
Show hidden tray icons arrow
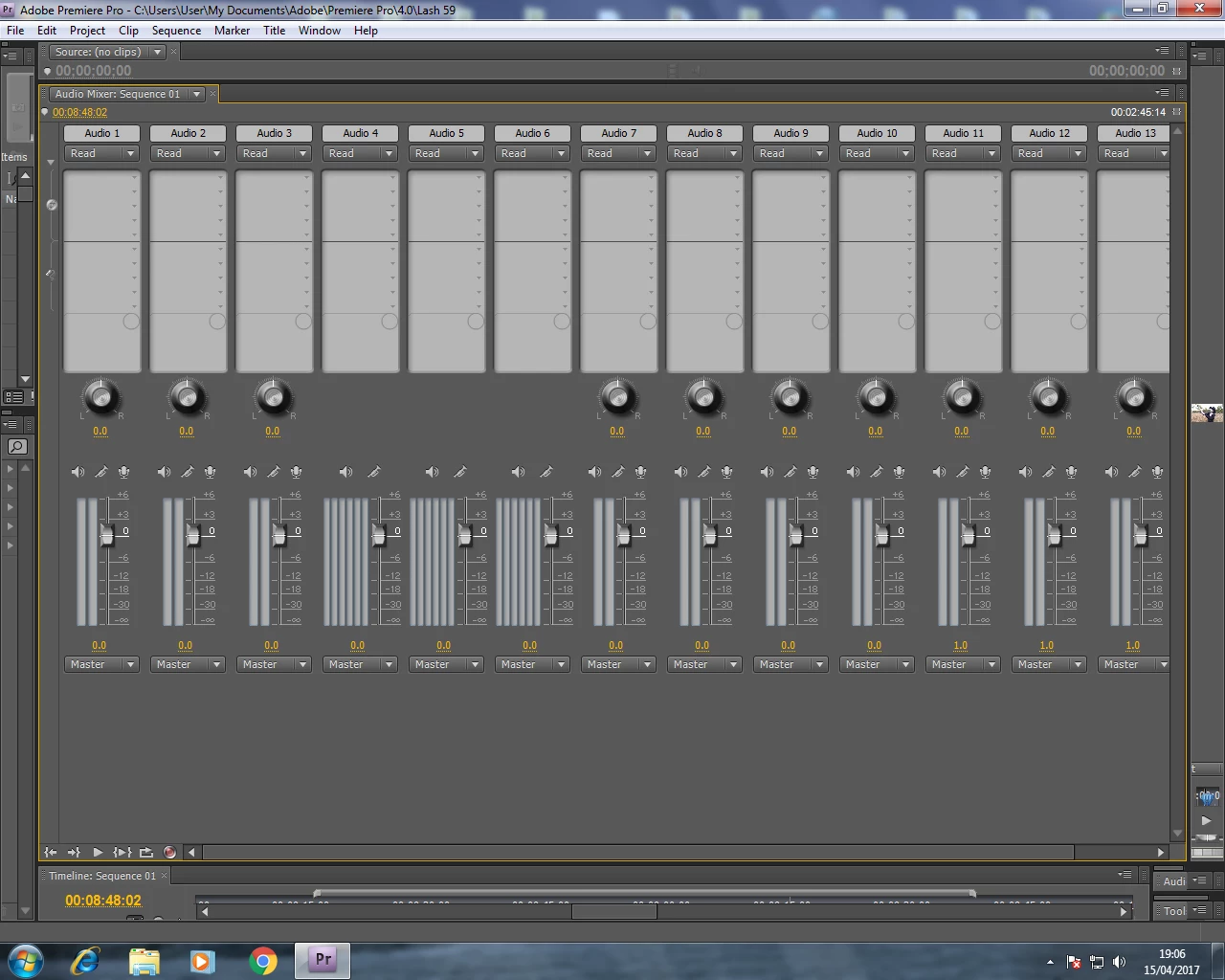pyautogui.click(x=1050, y=962)
